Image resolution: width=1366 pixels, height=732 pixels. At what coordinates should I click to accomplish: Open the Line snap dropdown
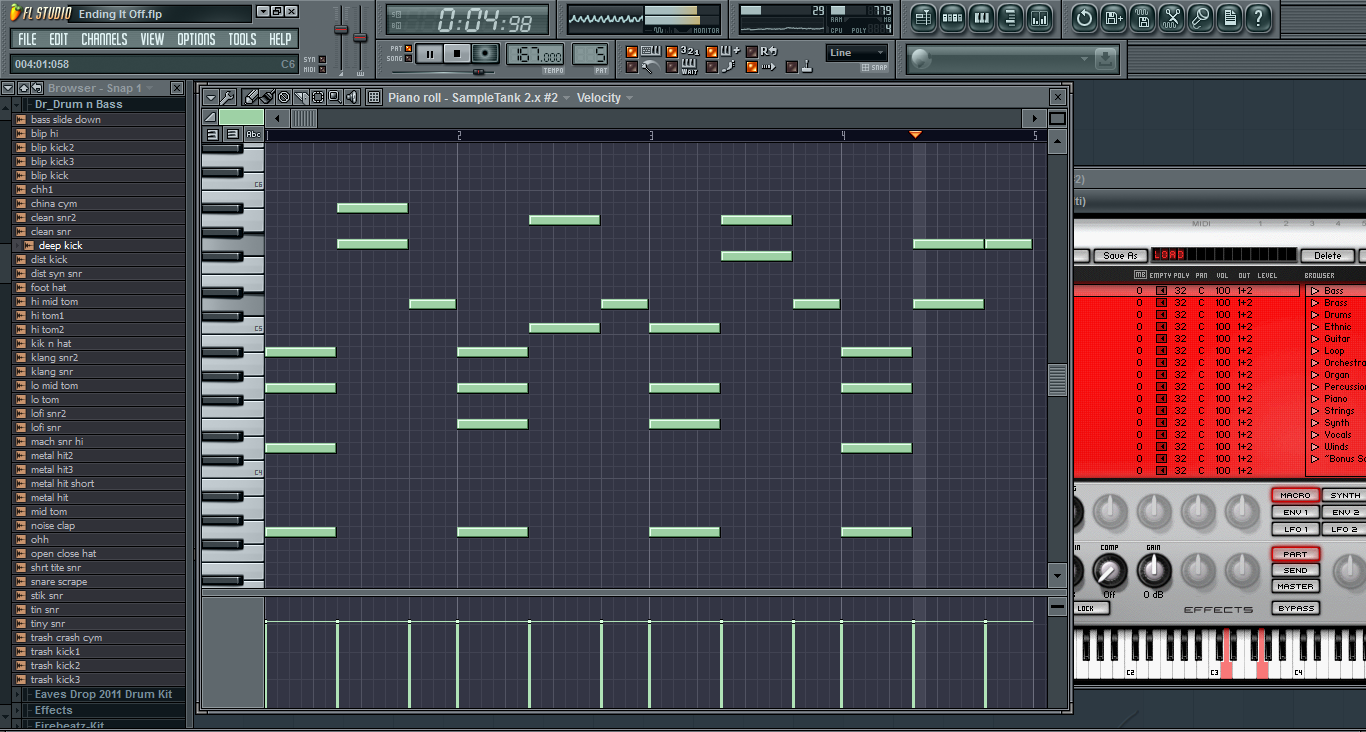857,53
